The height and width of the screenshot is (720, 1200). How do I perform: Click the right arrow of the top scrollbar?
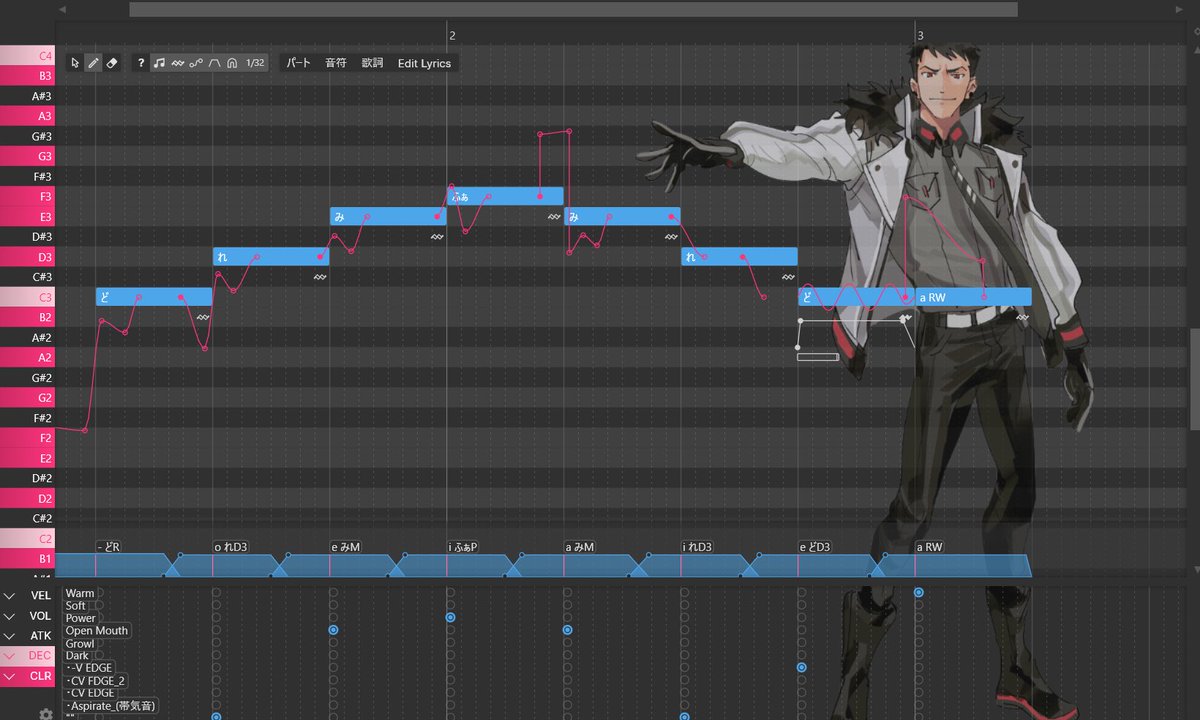tap(1179, 9)
